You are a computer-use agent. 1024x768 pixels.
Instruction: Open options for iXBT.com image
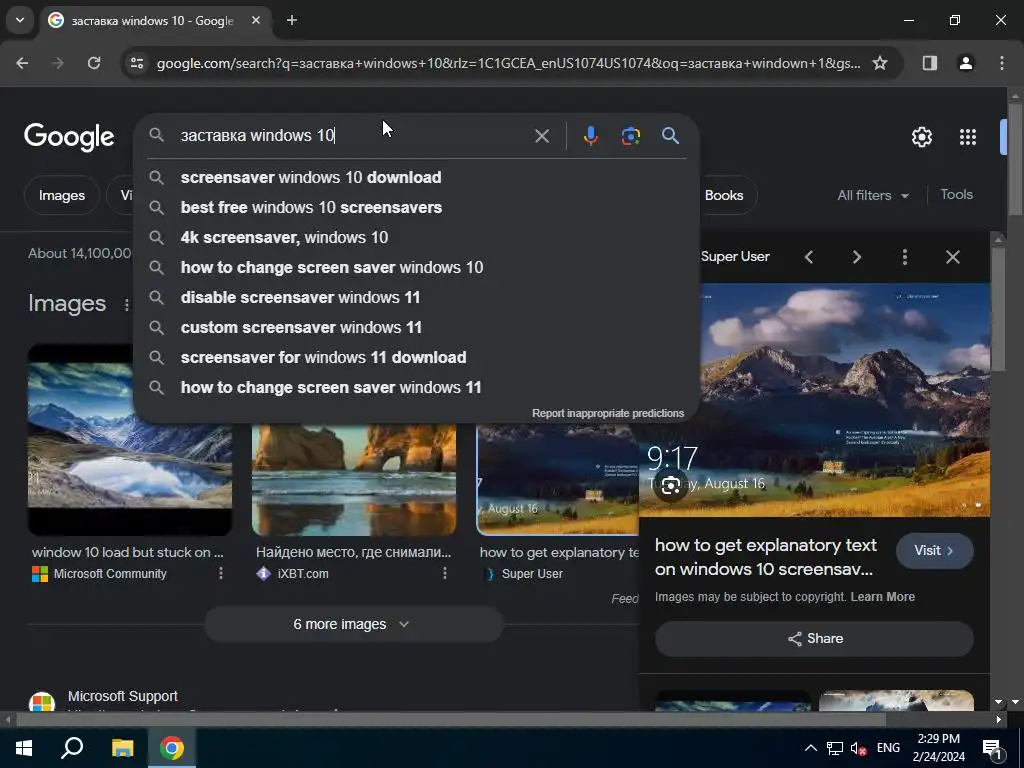pos(445,573)
